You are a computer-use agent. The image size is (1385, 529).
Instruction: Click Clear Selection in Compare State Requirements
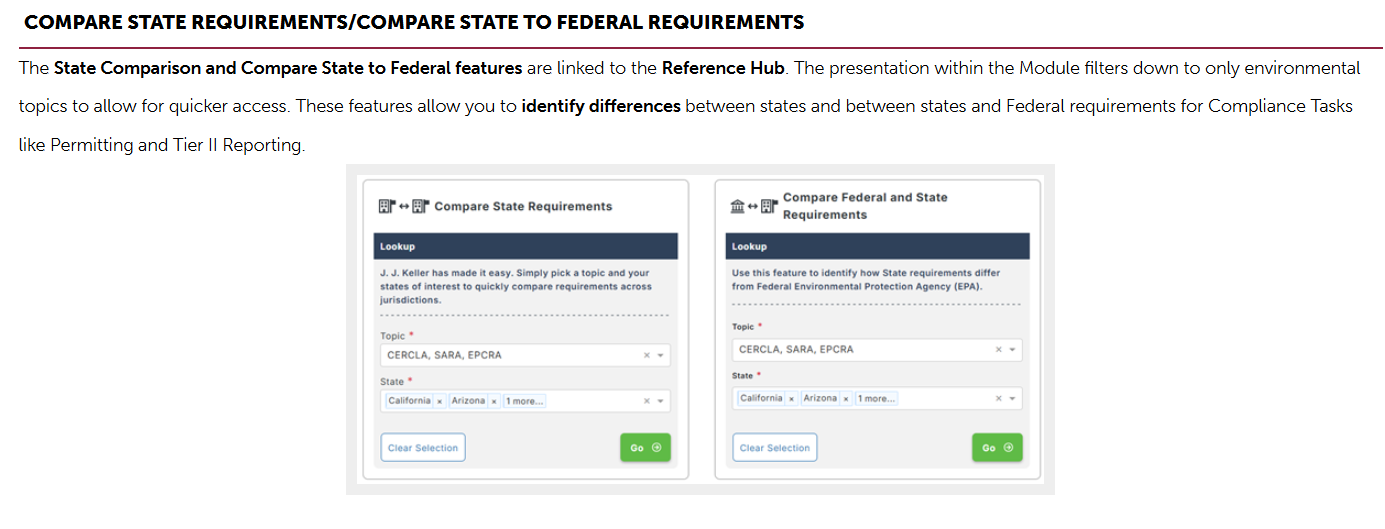423,448
